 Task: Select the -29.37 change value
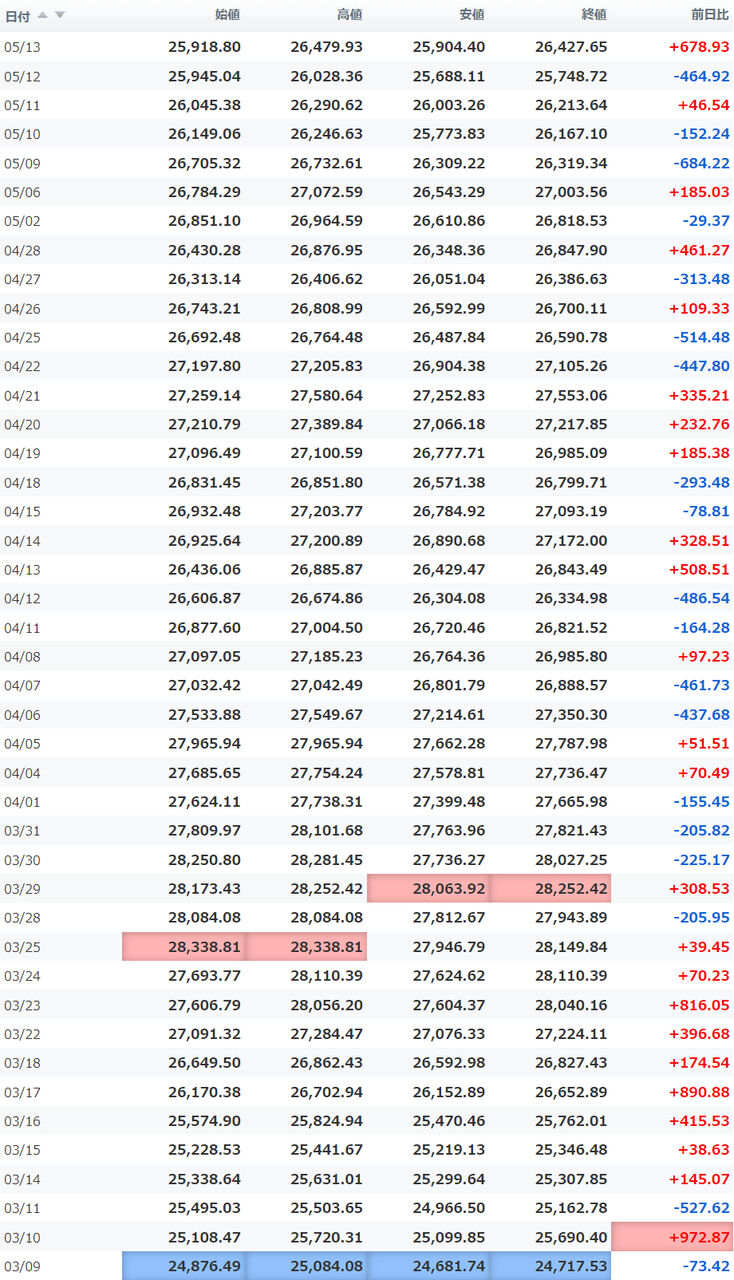(x=705, y=221)
